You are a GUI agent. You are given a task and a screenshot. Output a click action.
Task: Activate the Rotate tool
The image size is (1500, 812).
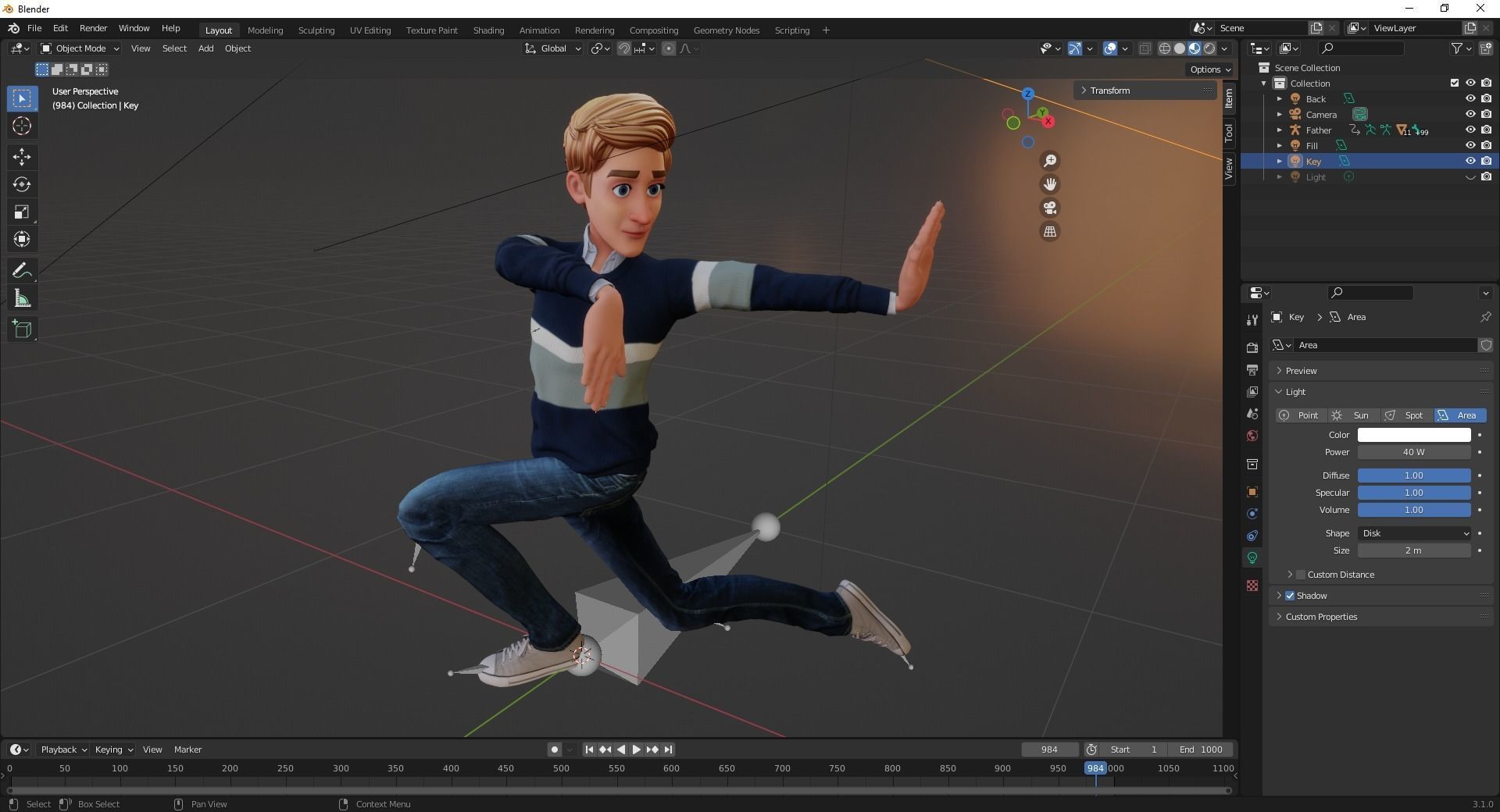[22, 184]
